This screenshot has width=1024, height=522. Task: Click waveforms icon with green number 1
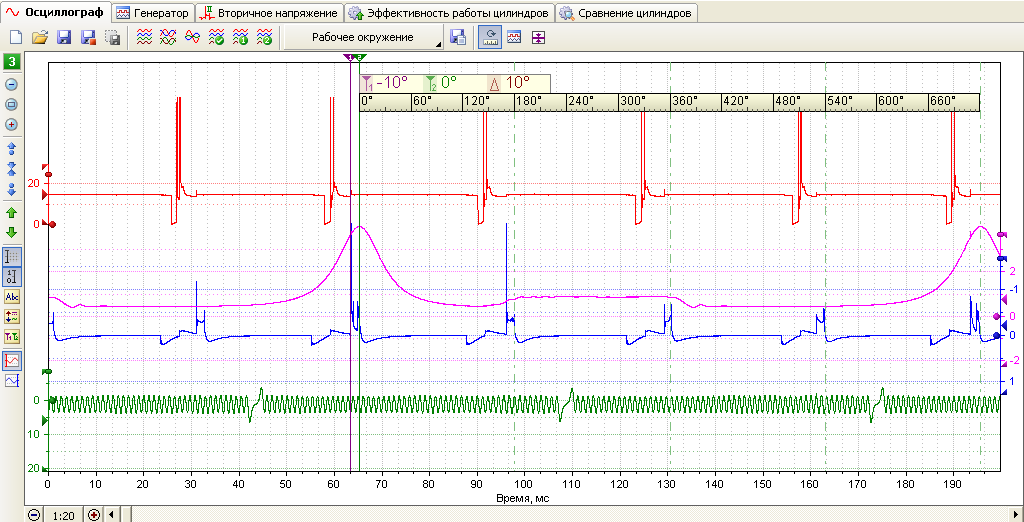(240, 38)
